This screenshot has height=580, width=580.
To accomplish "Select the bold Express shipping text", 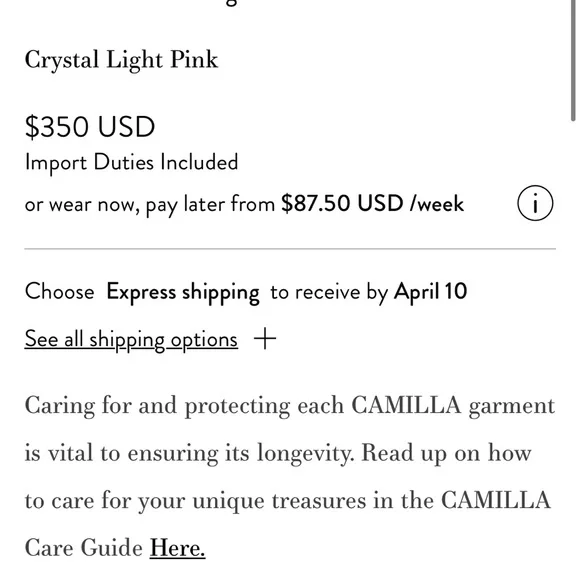I will coord(183,292).
